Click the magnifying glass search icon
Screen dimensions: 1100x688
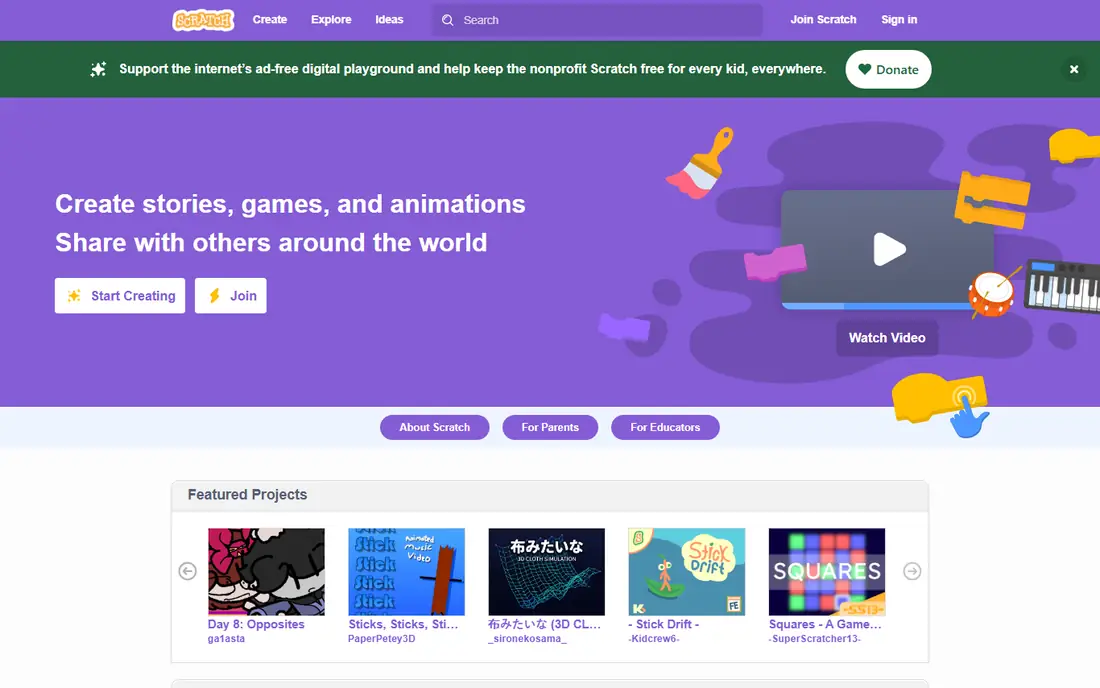click(x=448, y=20)
